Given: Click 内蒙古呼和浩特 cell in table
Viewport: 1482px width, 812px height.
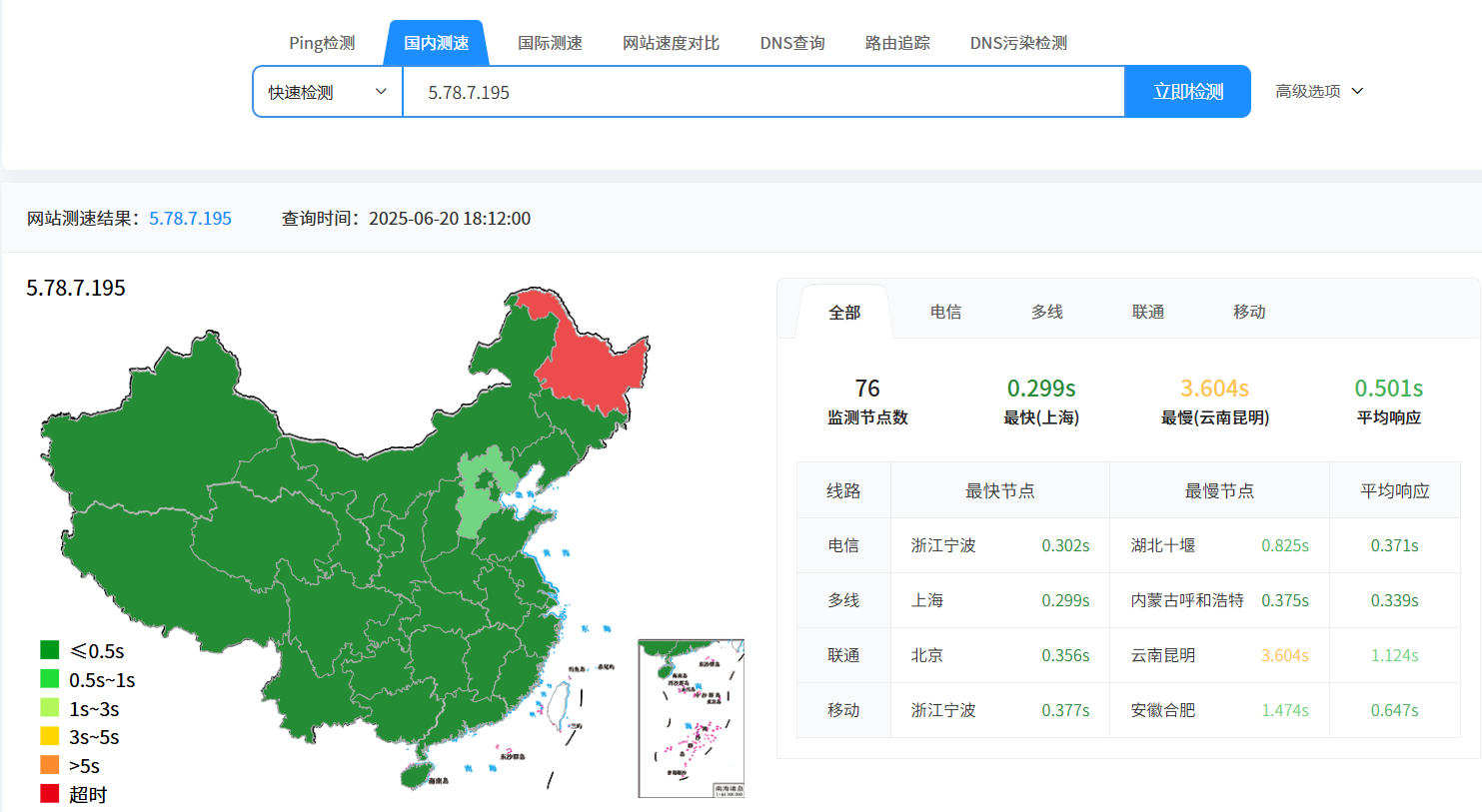Looking at the screenshot, I should coord(1187,600).
